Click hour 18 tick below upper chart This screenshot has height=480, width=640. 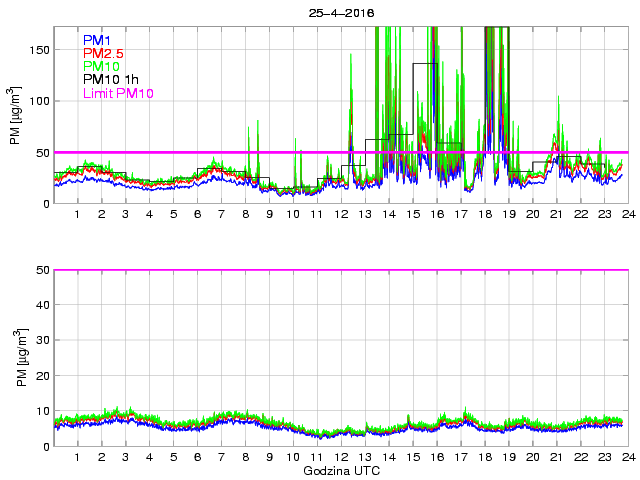(485, 214)
